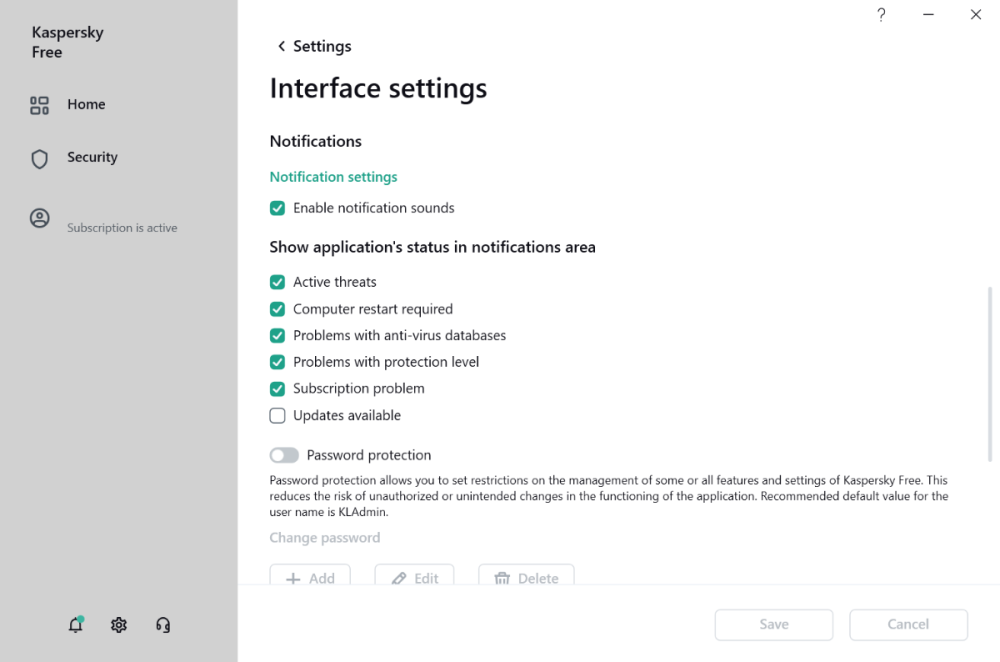Open settings via the gear icon
1000x662 pixels.
(119, 625)
